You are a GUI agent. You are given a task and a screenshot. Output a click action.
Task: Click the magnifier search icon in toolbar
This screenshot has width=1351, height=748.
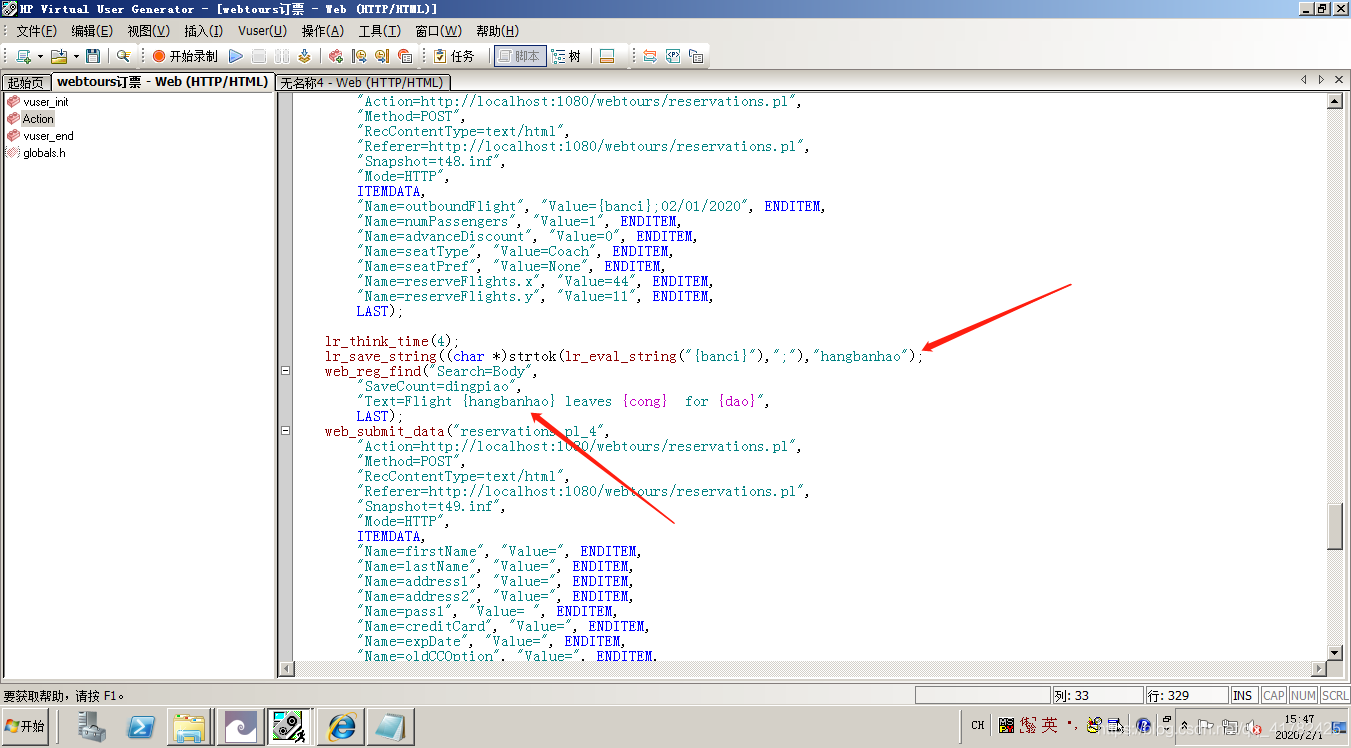coord(123,56)
